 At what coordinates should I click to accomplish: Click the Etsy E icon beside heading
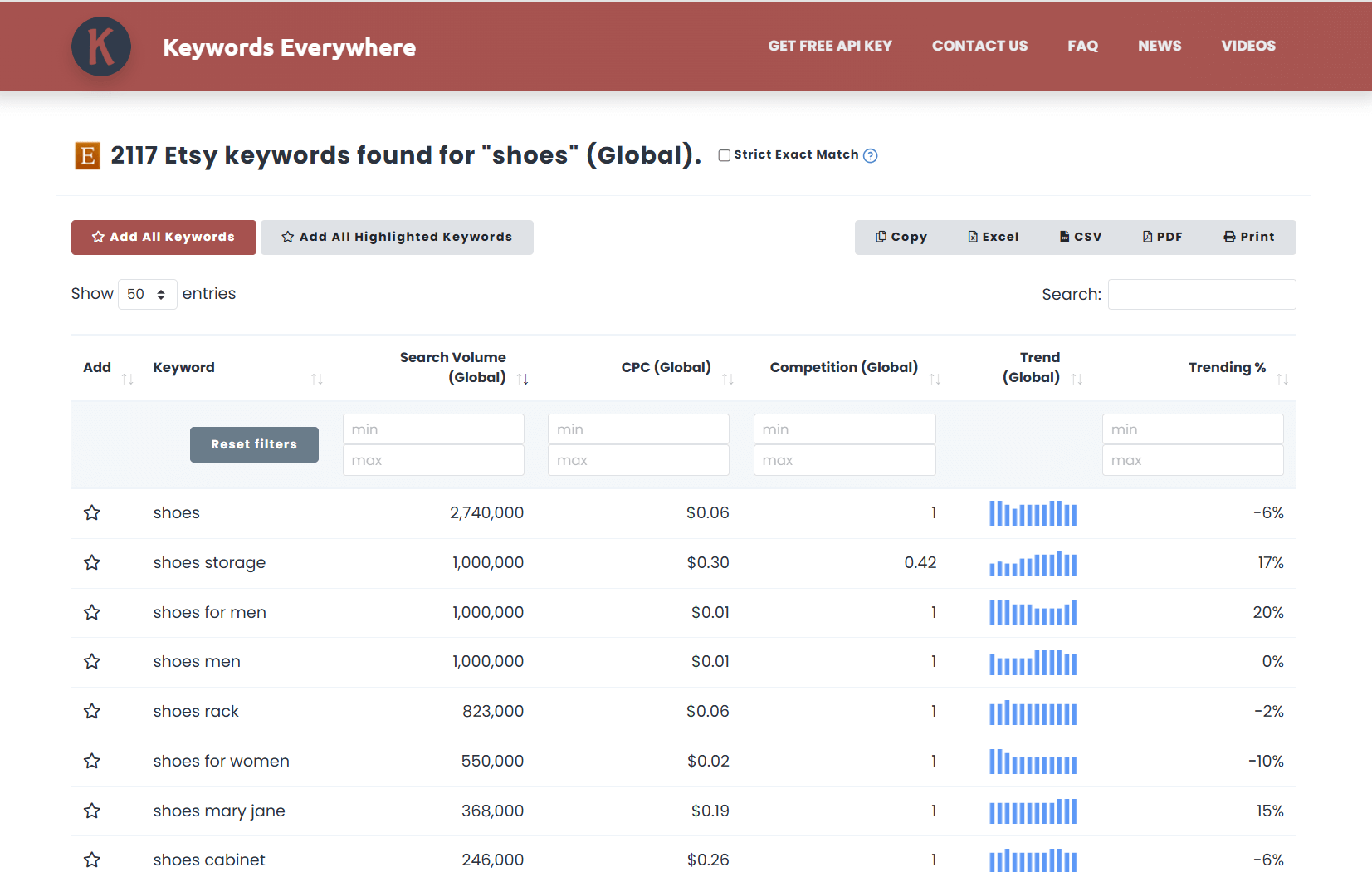87,155
